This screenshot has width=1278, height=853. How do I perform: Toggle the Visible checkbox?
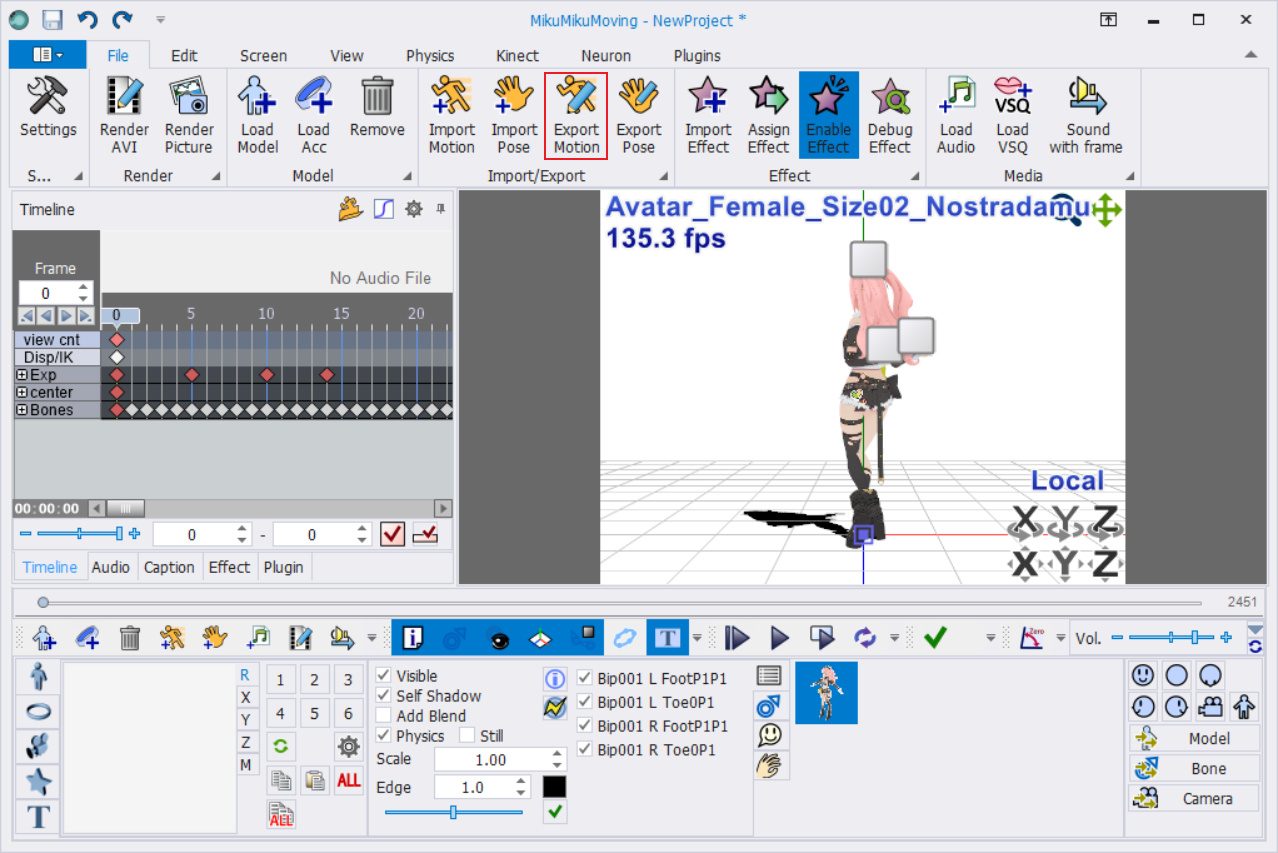tap(383, 676)
